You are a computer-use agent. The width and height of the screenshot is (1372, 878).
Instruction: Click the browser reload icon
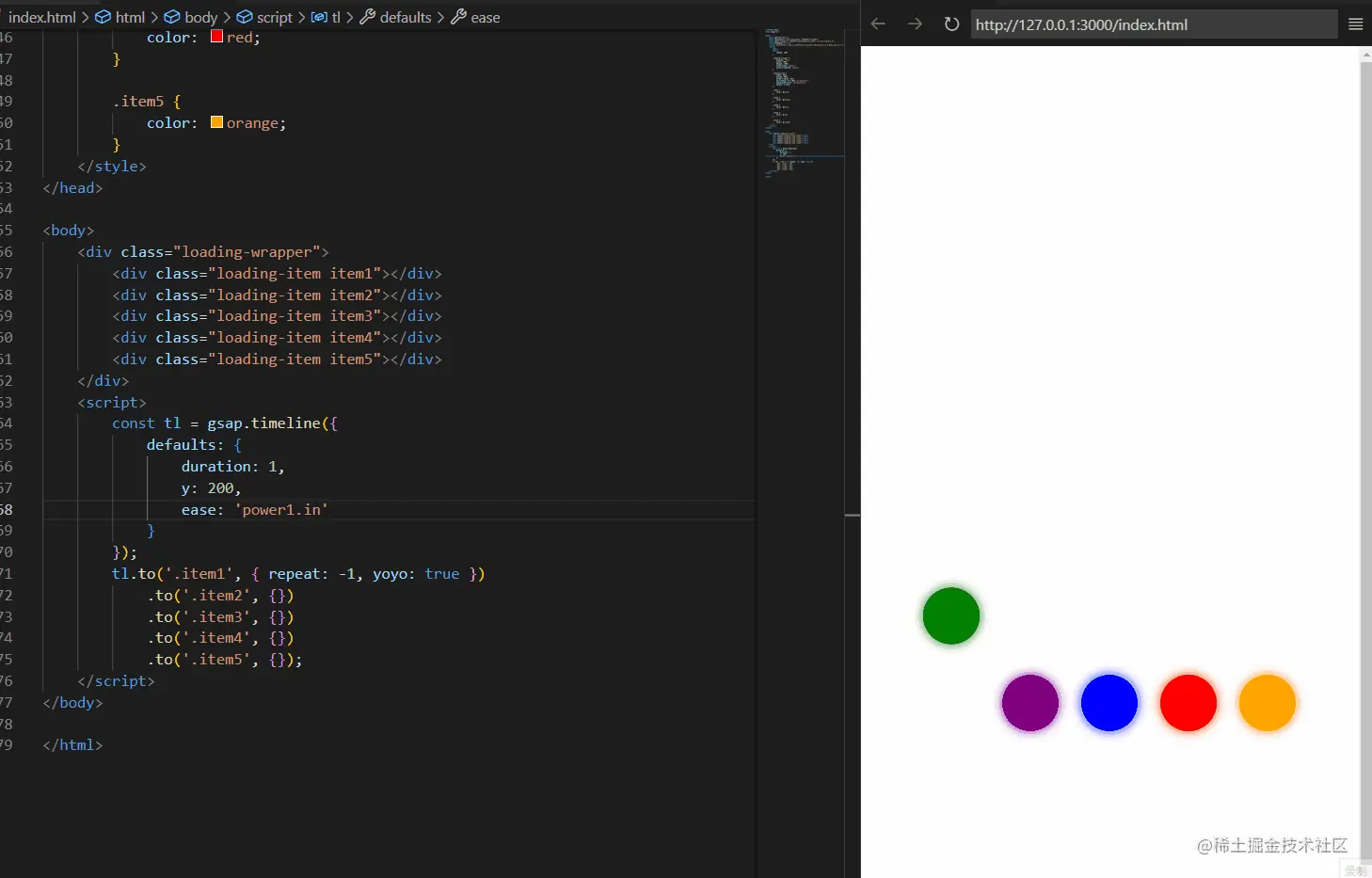tap(950, 24)
